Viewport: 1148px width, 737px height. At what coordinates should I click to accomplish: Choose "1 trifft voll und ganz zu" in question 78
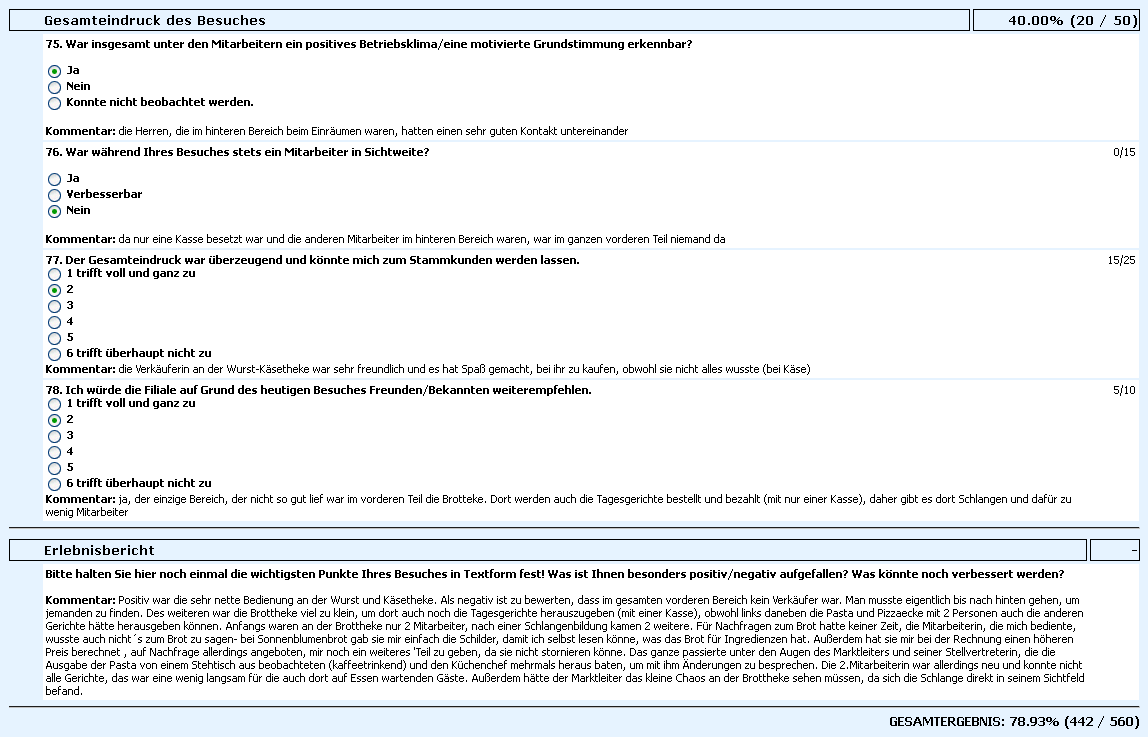54,404
